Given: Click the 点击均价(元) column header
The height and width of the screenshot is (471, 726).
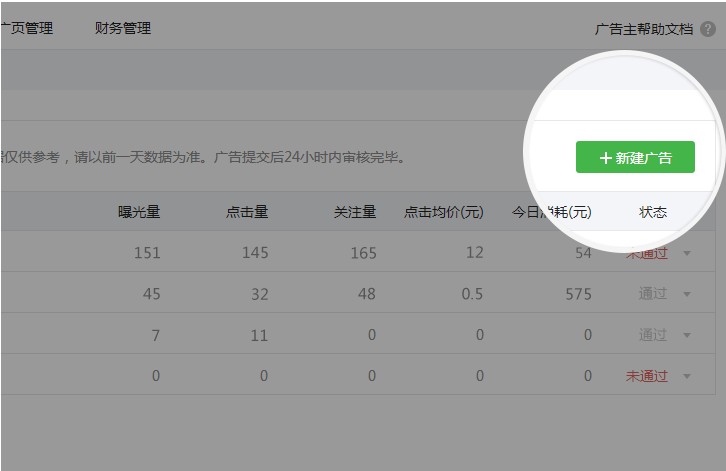Looking at the screenshot, I should [443, 212].
